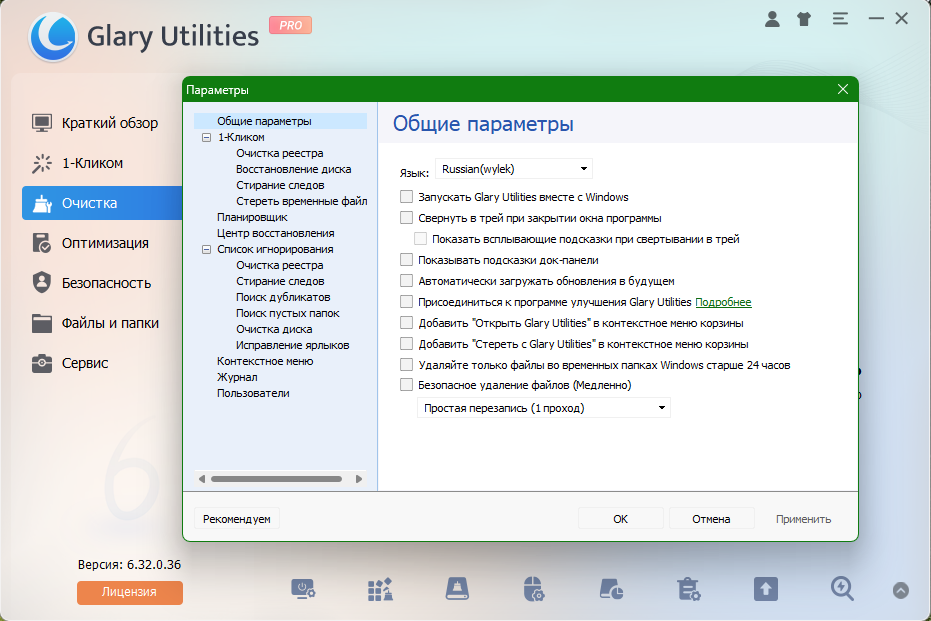The width and height of the screenshot is (931, 621).
Task: Collapse the 1-Кликом tree node
Action: pos(206,138)
